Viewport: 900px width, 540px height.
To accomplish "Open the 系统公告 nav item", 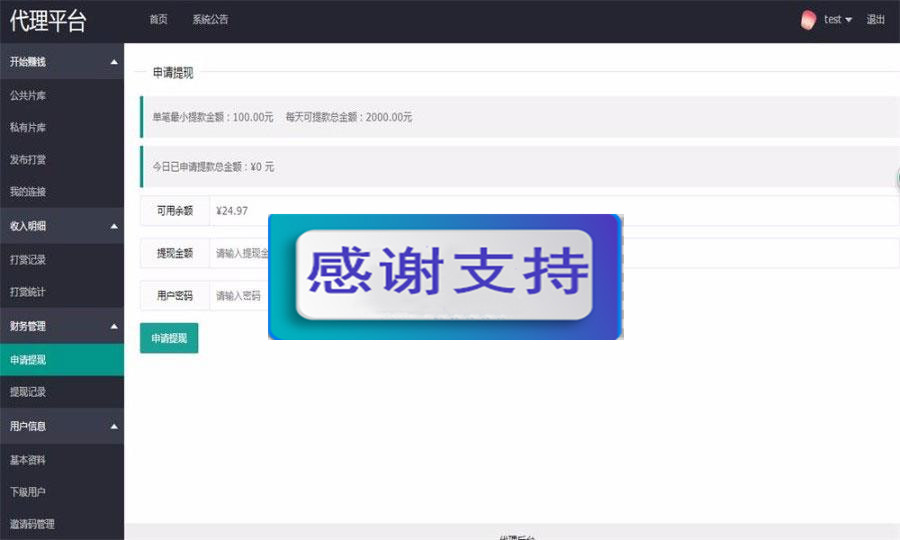I will (210, 20).
